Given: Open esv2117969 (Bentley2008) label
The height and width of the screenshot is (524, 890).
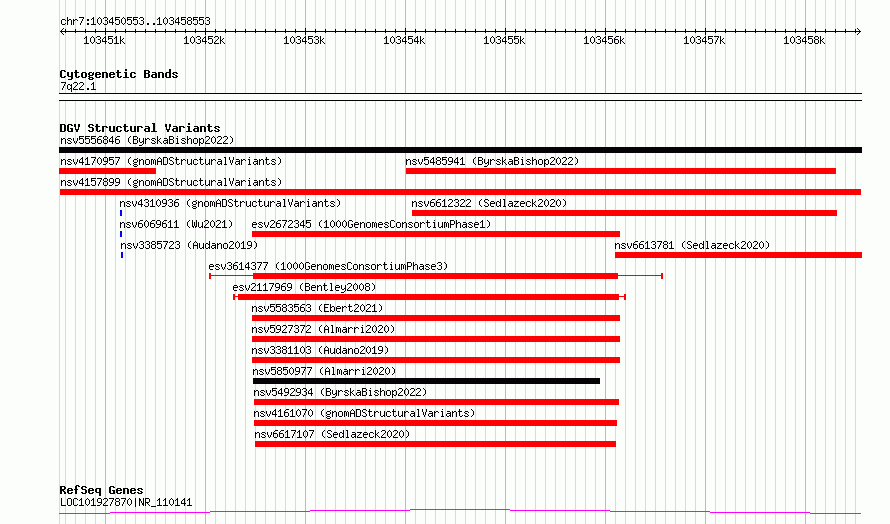Looking at the screenshot, I should [304, 287].
